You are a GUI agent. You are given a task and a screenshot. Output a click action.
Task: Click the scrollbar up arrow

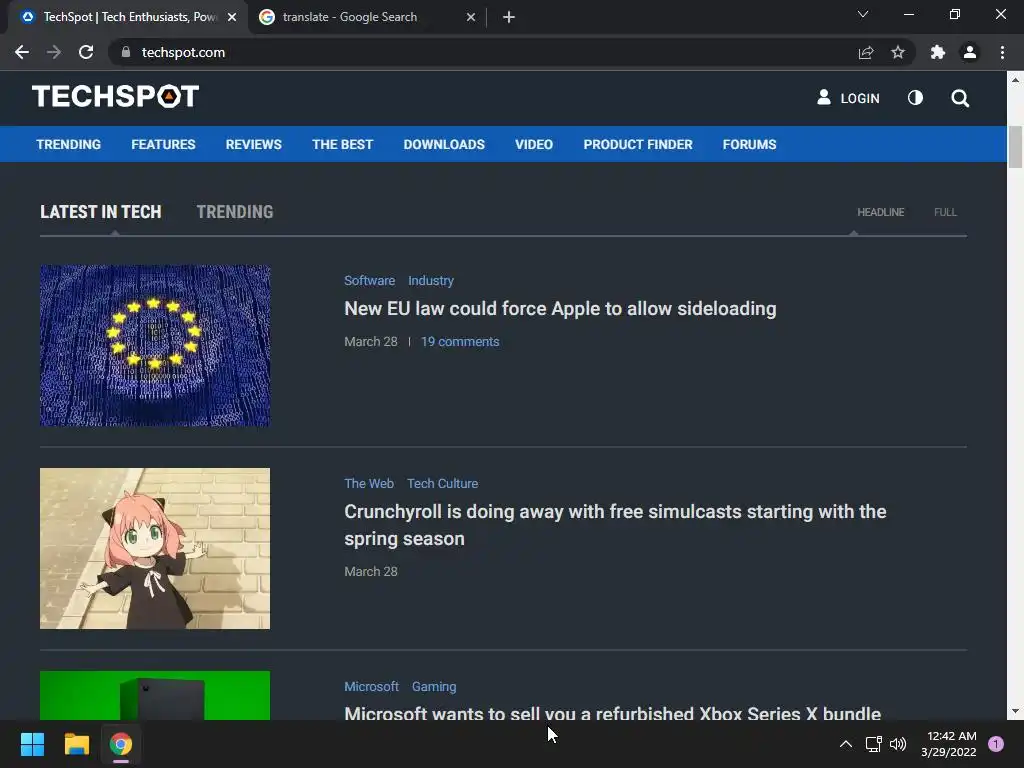pyautogui.click(x=1015, y=80)
